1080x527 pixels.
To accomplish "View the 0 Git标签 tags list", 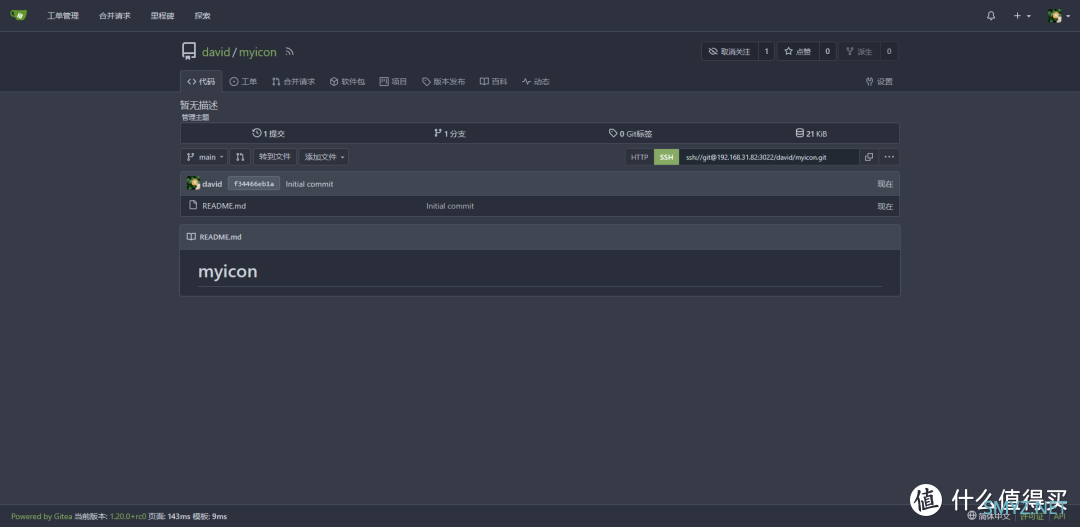I will click(x=630, y=134).
